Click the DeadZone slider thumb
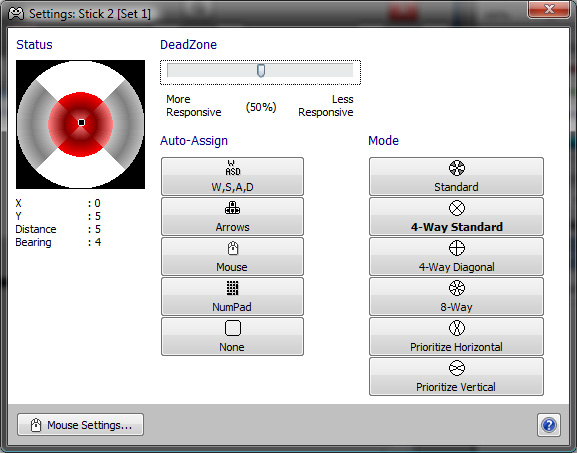Screen dimensions: 577x453 pyautogui.click(x=261, y=70)
